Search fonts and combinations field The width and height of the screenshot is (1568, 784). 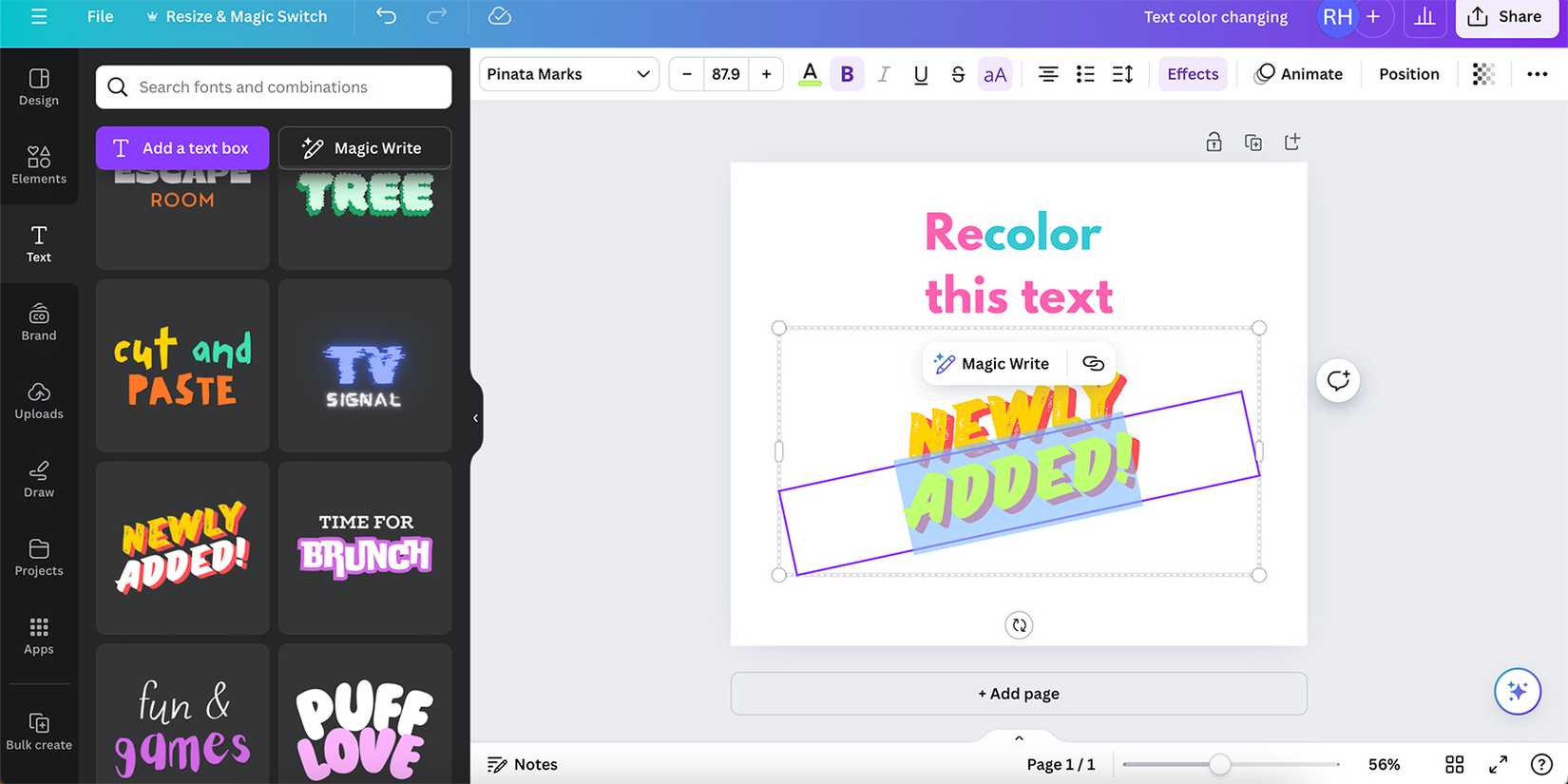click(x=274, y=87)
